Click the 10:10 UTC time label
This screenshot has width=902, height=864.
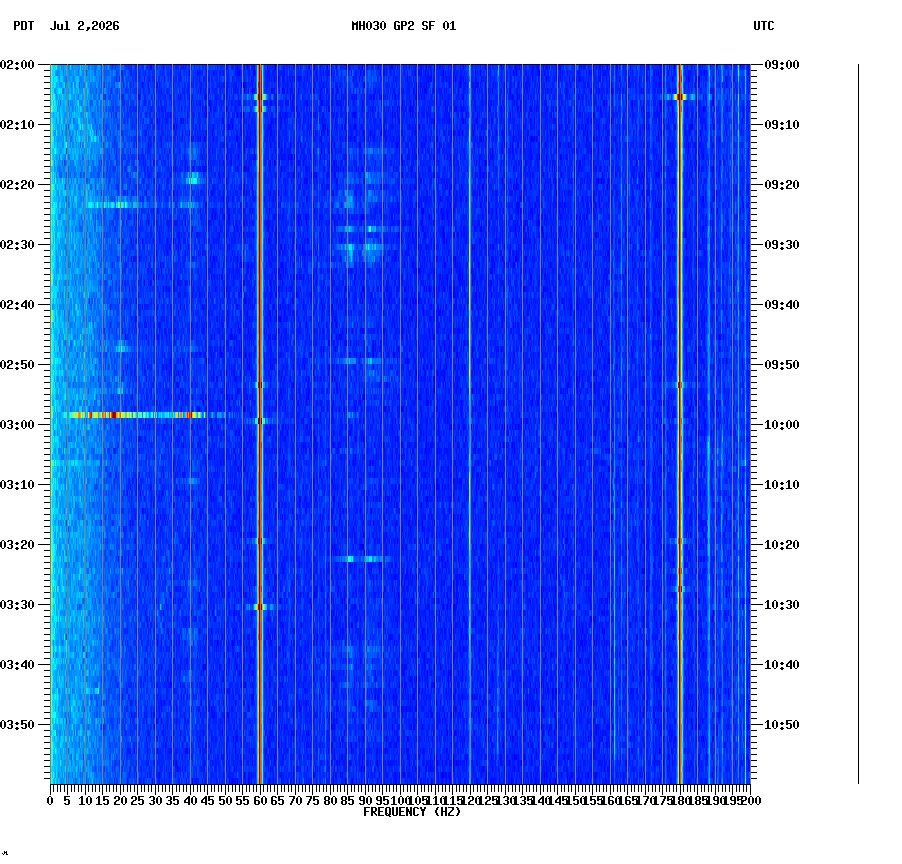point(782,485)
